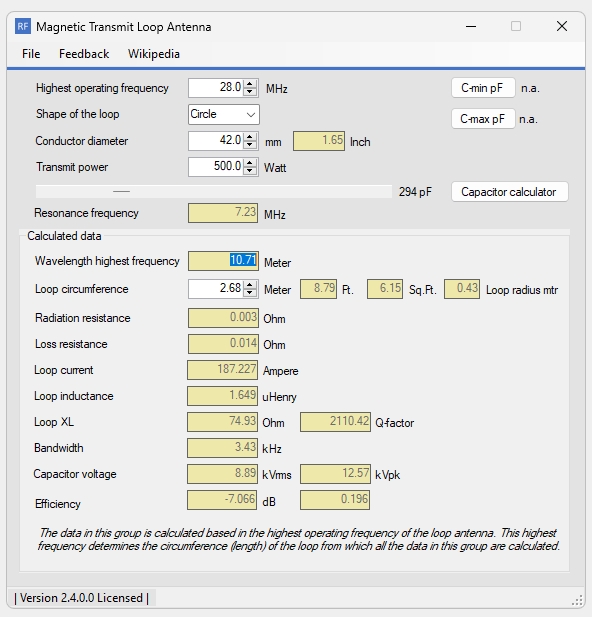Click the RF application icon in the title bar
The width and height of the screenshot is (592, 617).
pos(22,26)
